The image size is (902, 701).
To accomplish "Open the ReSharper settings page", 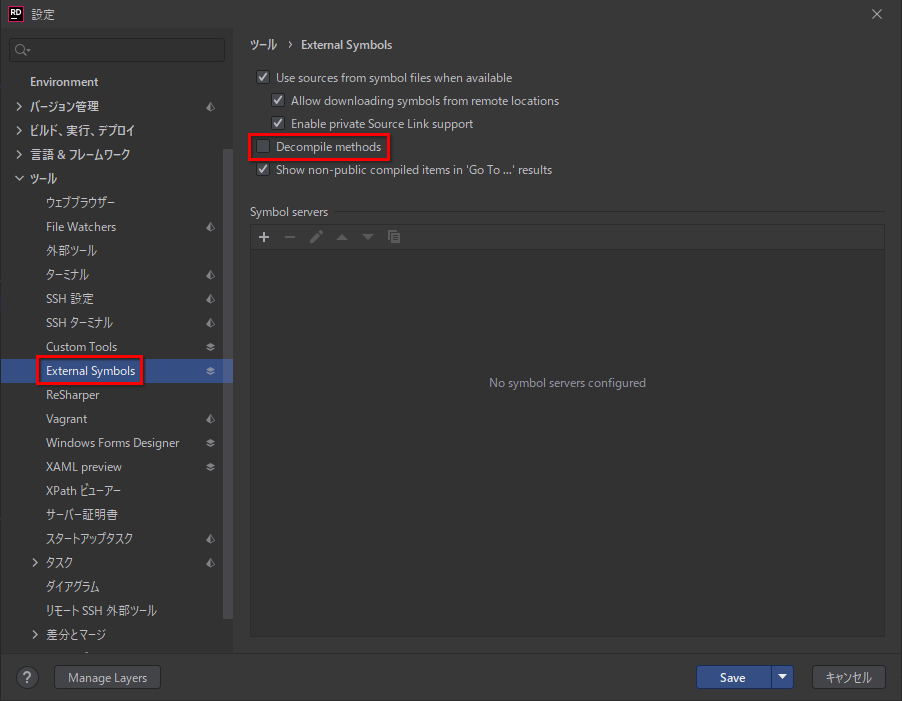I will (72, 395).
